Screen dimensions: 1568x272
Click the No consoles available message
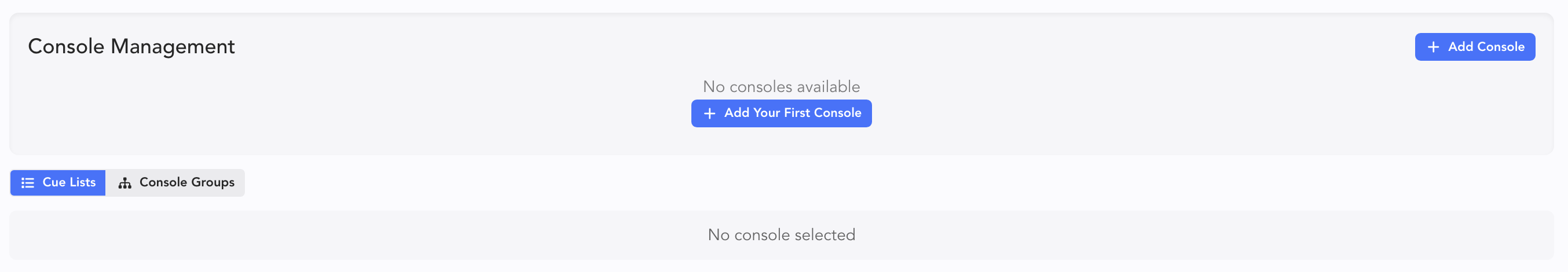(781, 87)
